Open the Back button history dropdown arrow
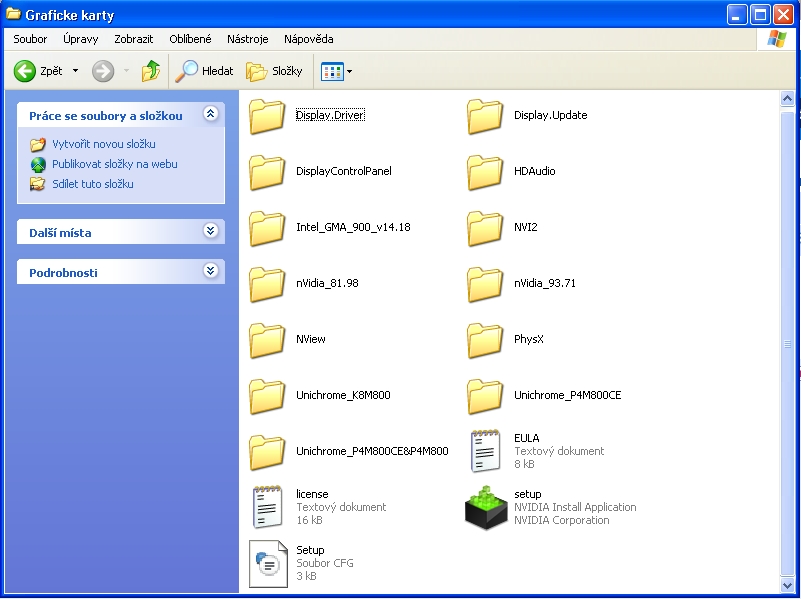This screenshot has width=801, height=599. [x=73, y=71]
